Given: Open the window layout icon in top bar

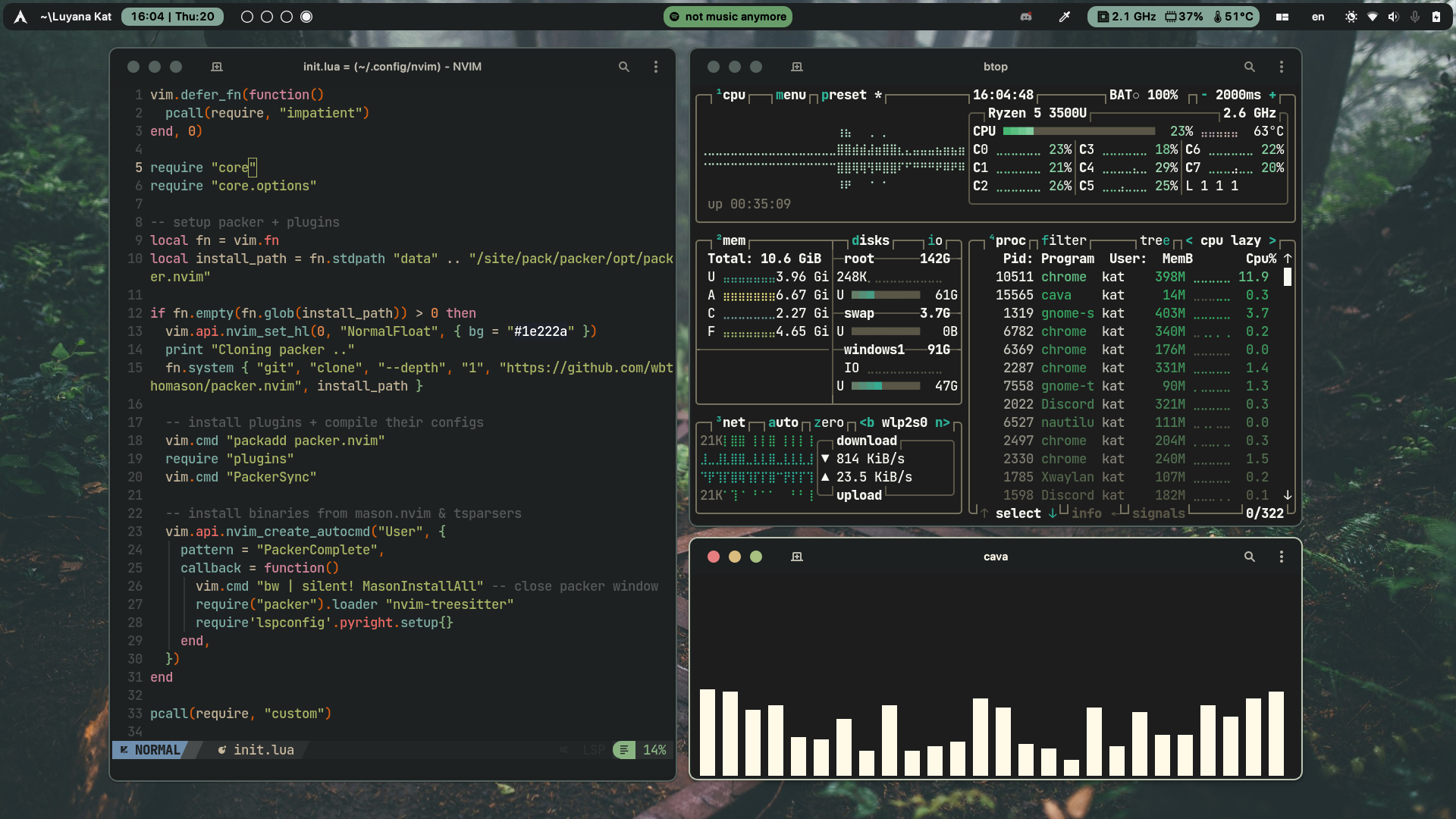Looking at the screenshot, I should click(x=1282, y=17).
